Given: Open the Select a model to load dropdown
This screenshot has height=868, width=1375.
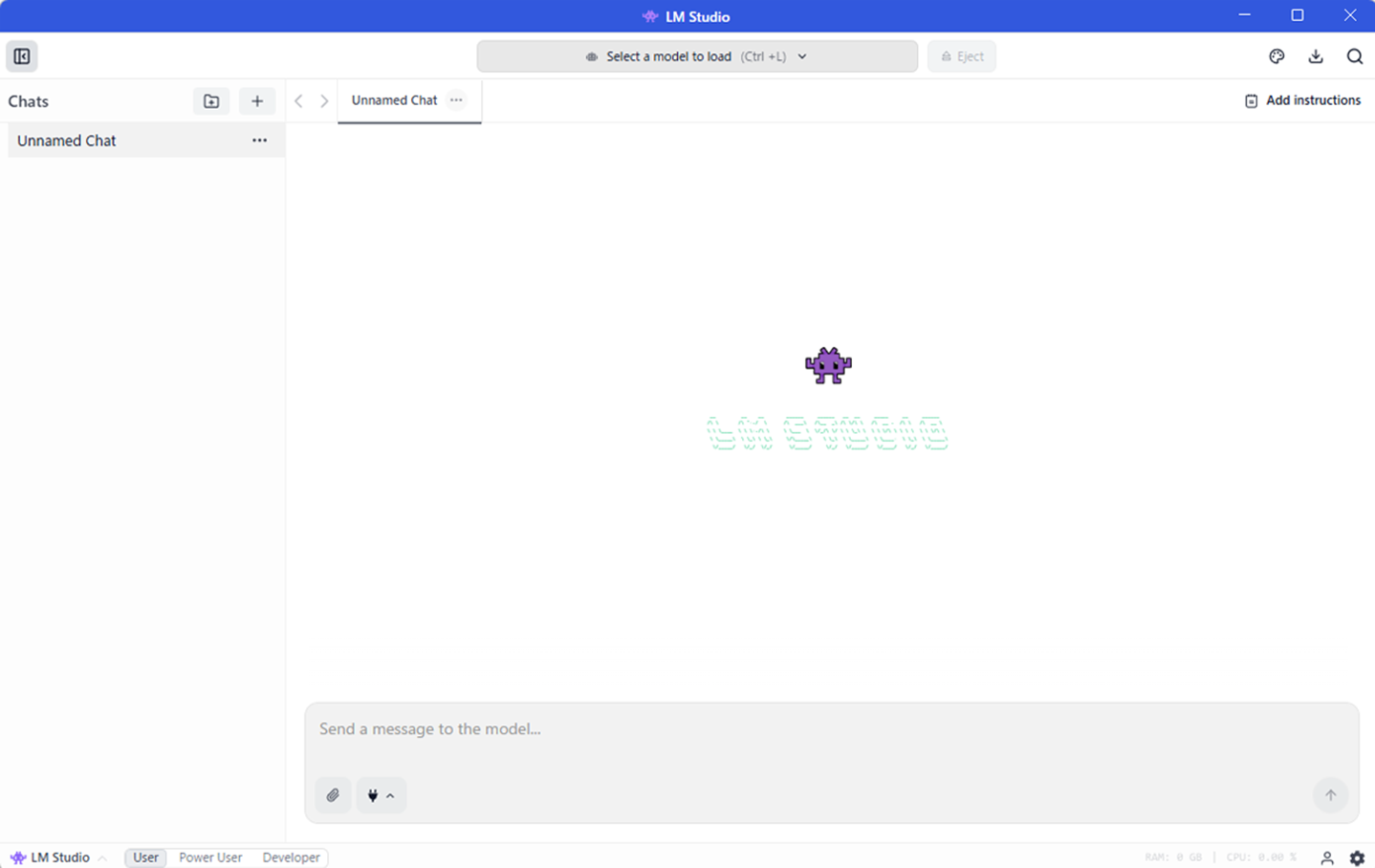Looking at the screenshot, I should coord(697,56).
